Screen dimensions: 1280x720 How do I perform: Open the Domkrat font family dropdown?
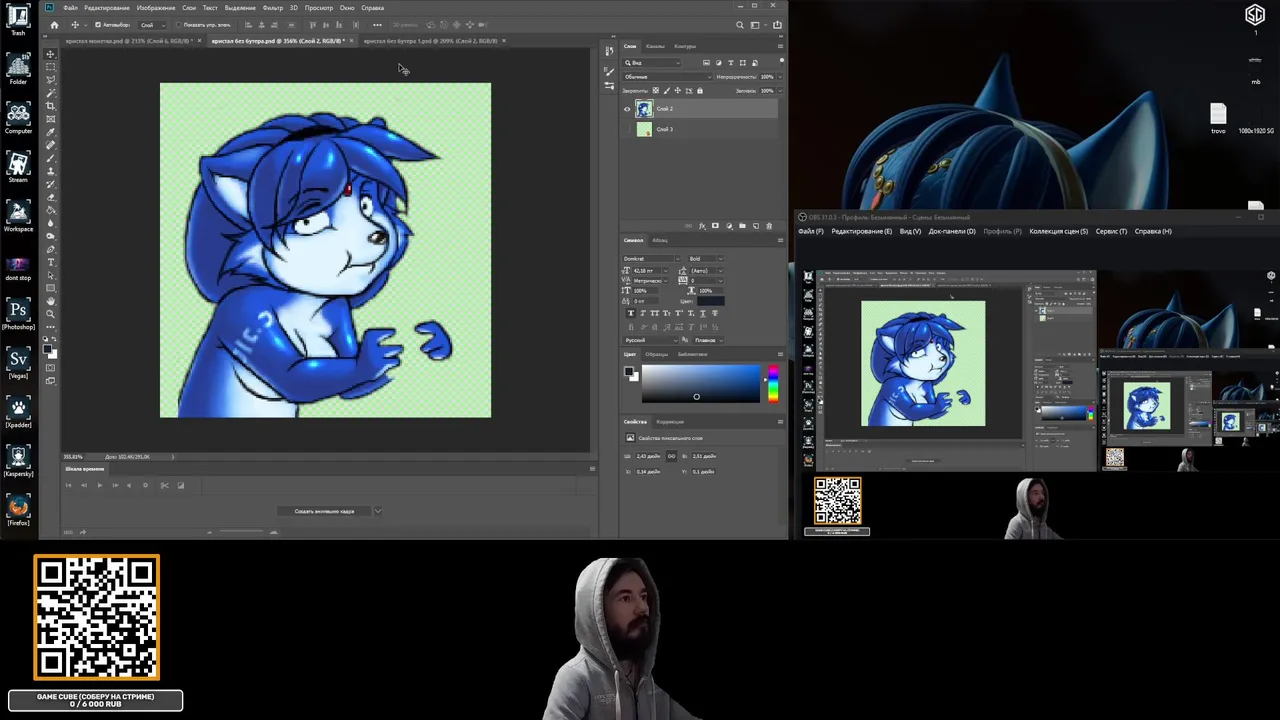(652, 259)
